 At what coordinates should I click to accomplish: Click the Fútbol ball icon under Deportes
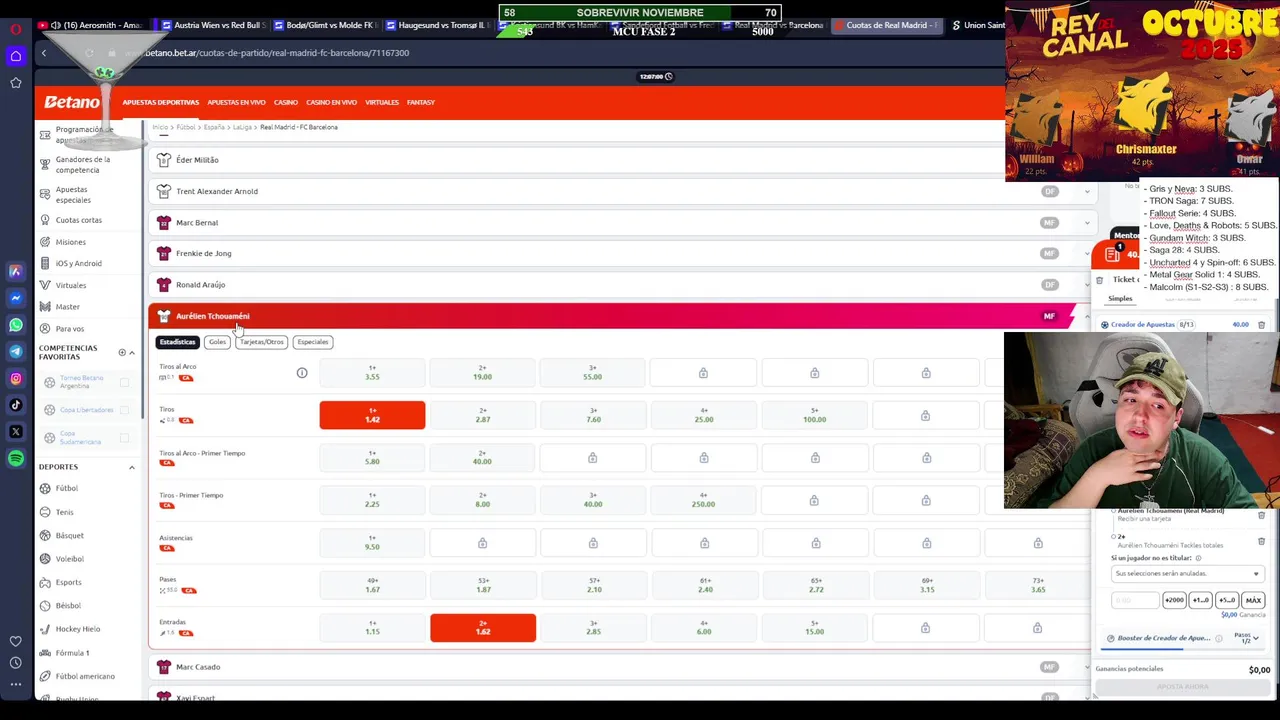[x=45, y=488]
